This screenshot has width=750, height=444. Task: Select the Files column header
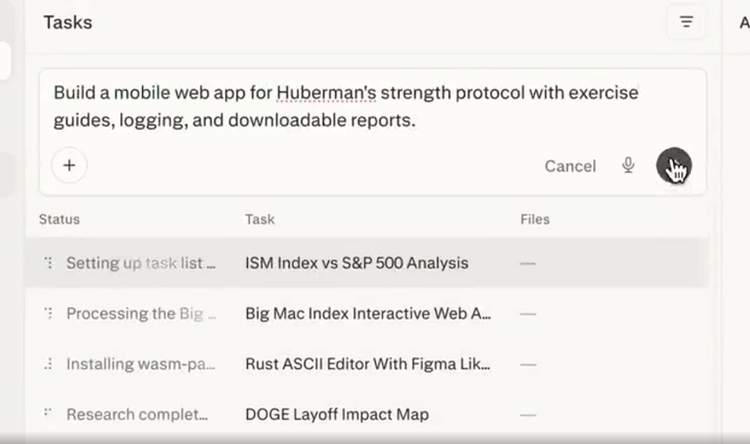point(535,219)
